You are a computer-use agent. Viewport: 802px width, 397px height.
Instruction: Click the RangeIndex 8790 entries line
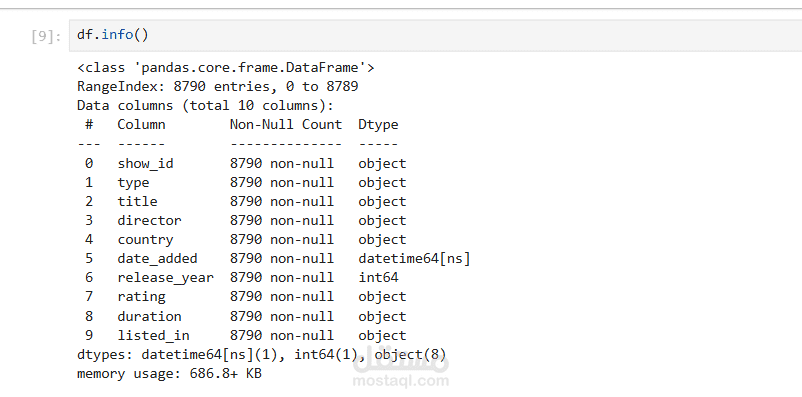coord(217,86)
